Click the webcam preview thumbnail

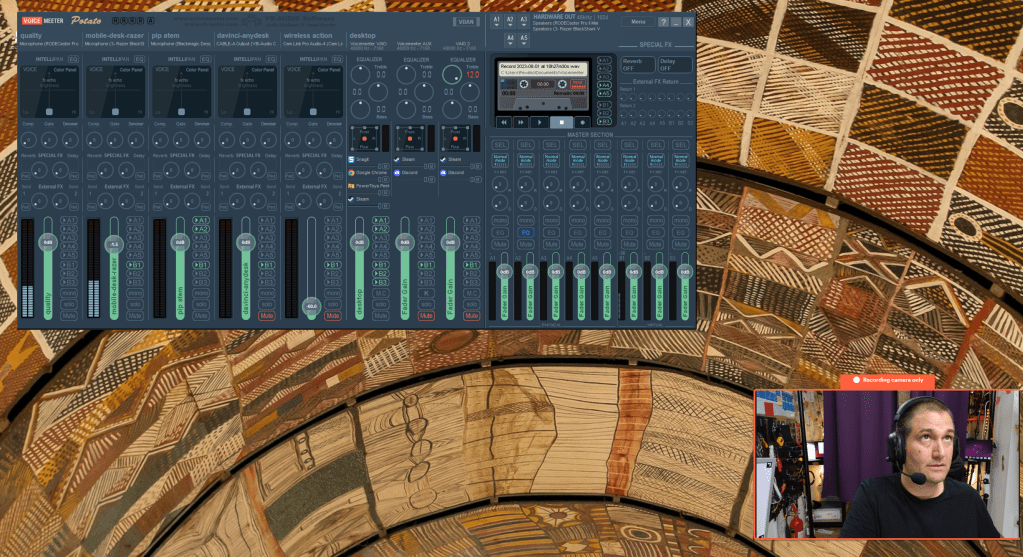(x=887, y=464)
